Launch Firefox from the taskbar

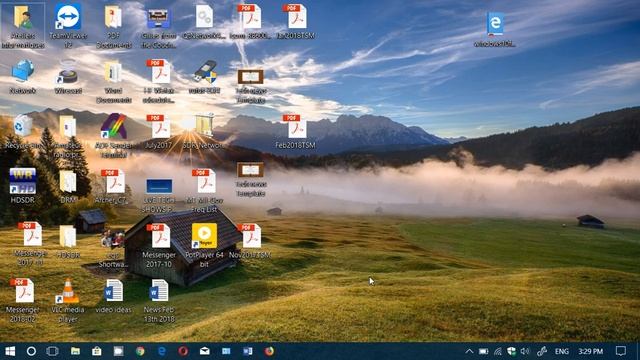point(269,351)
